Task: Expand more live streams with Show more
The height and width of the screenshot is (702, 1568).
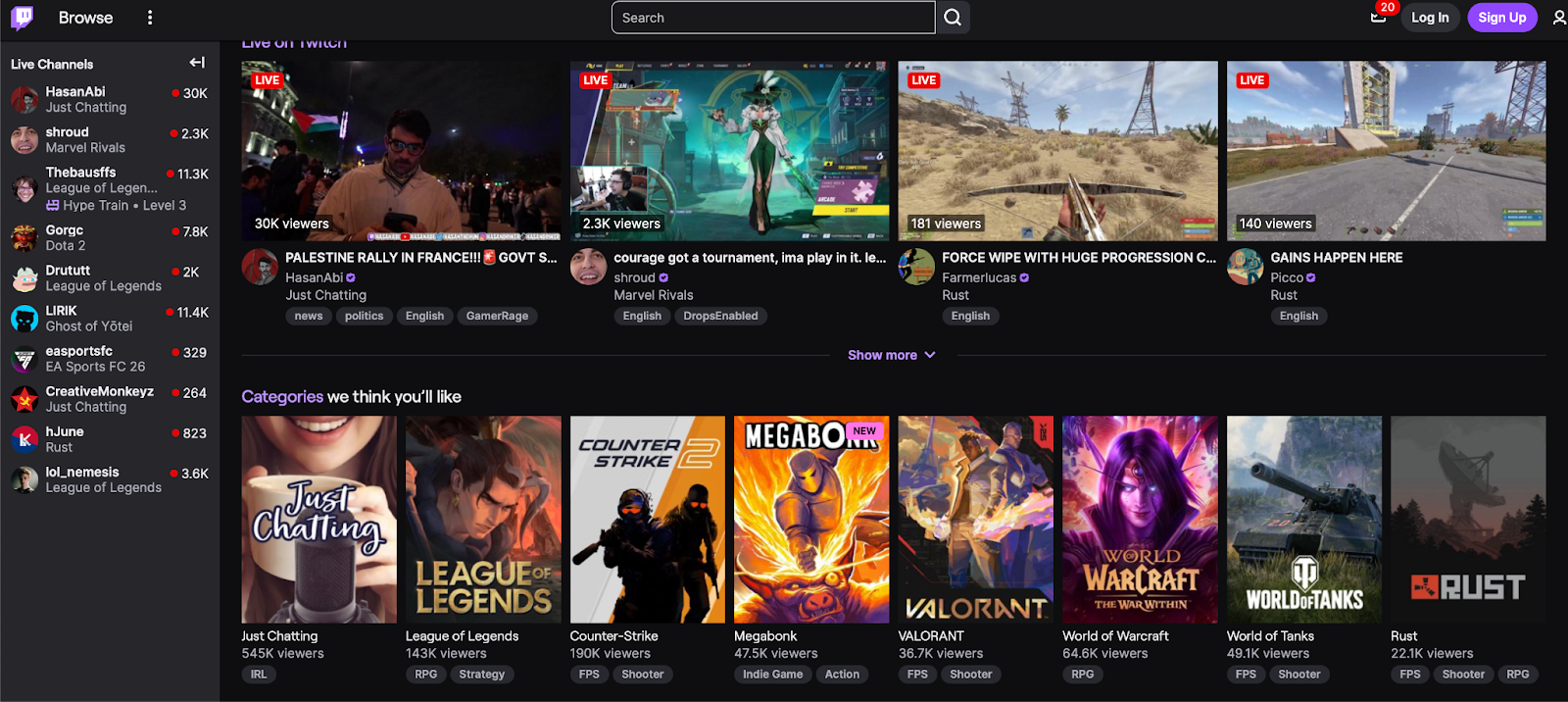Action: tap(891, 355)
